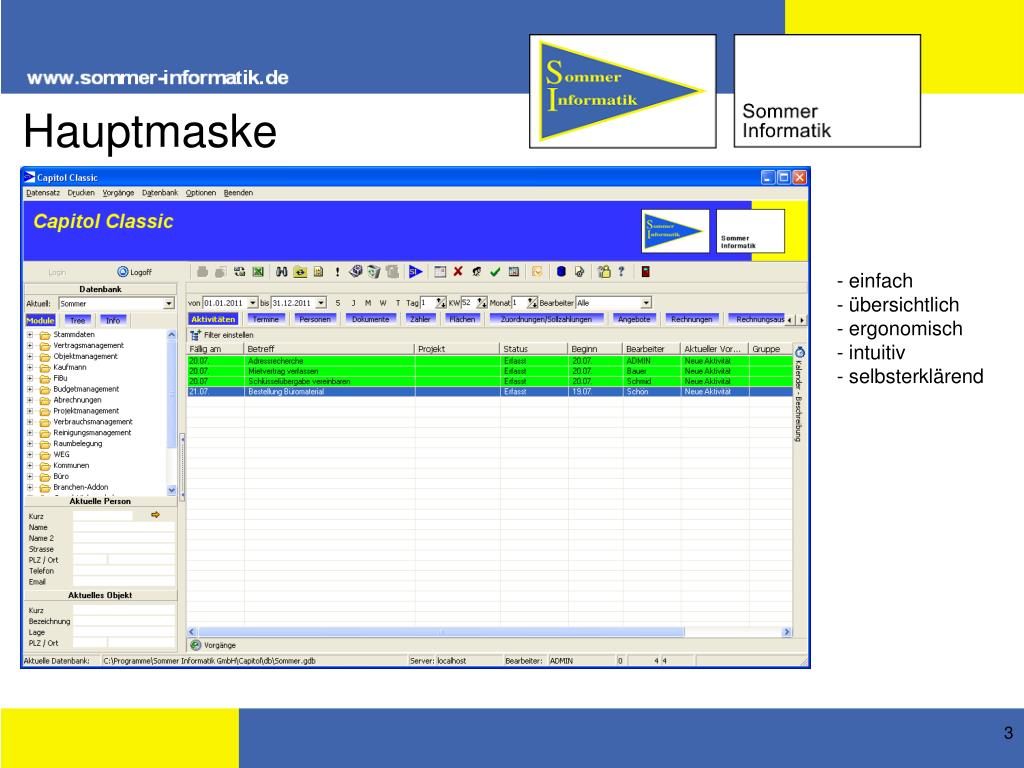Select the Adressrecherche activity row
Viewport: 1024px width, 768px height.
click(x=490, y=360)
